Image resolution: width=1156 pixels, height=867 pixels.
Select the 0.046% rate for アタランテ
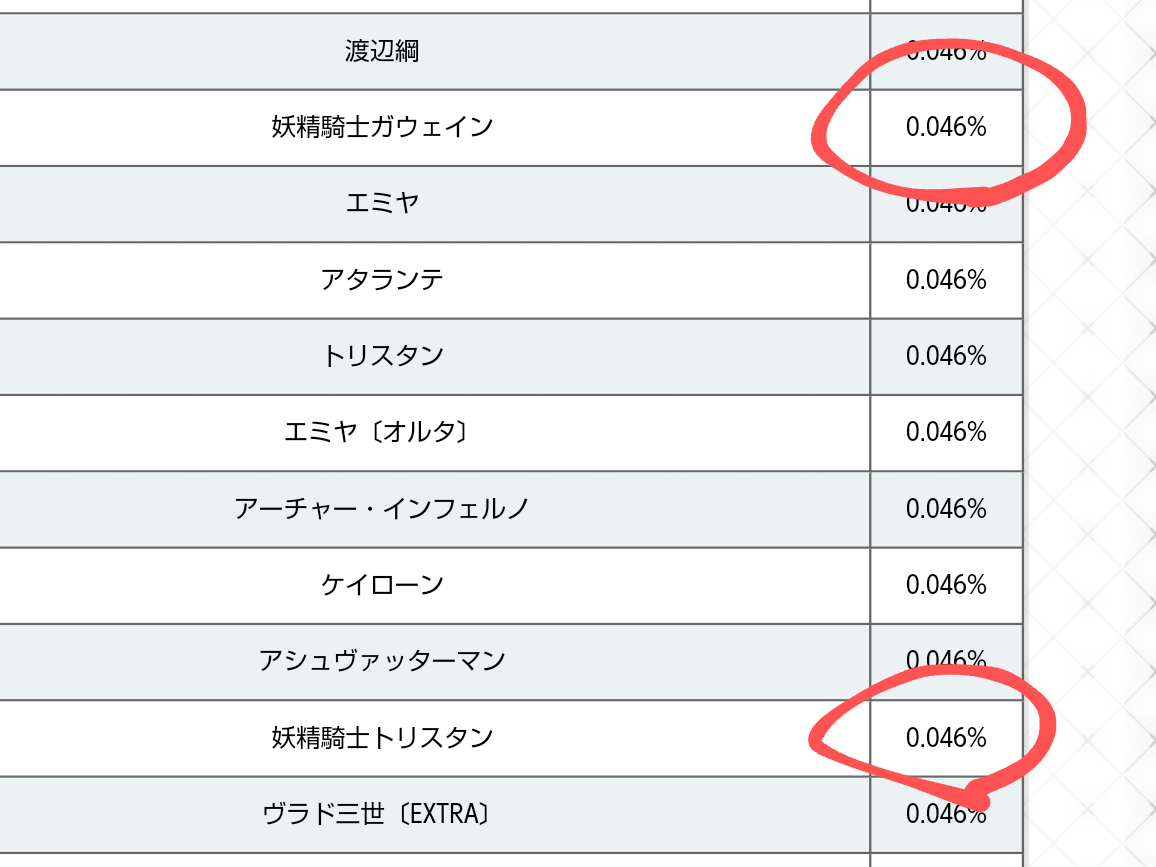(x=946, y=279)
